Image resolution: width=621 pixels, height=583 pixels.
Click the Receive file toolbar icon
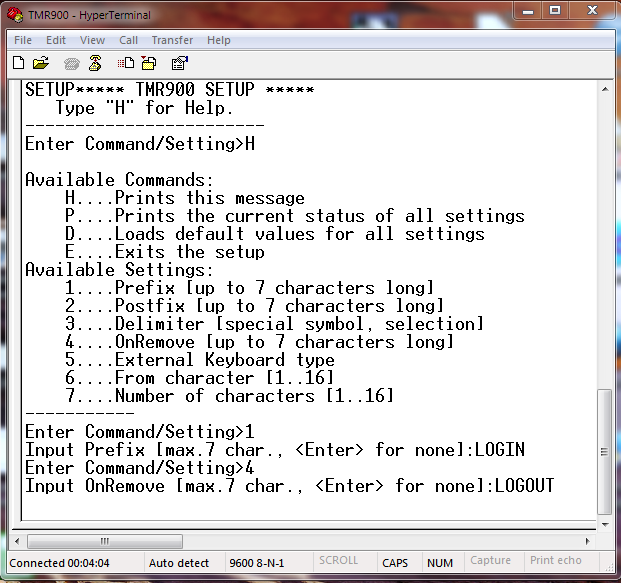tap(148, 62)
